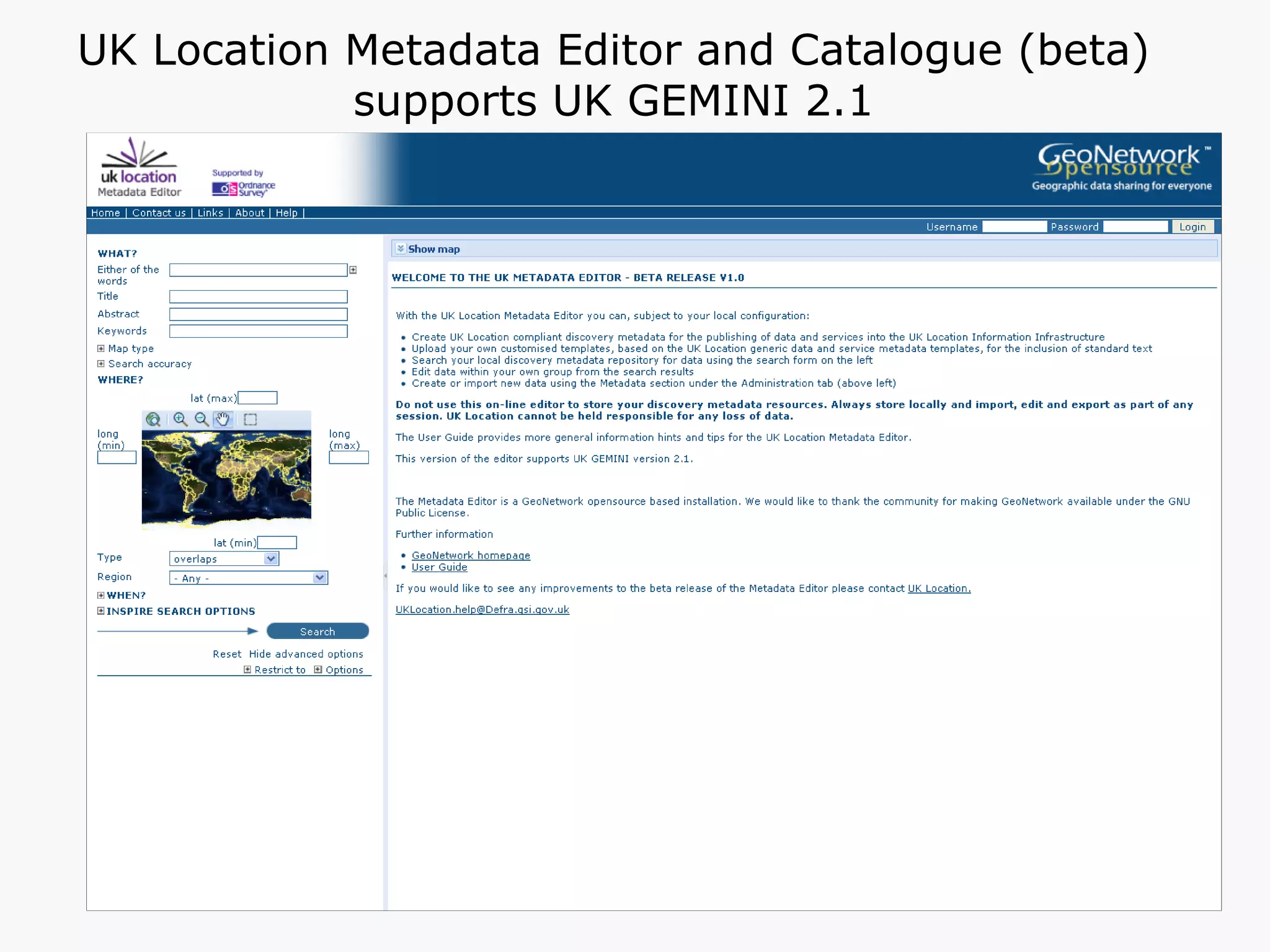The height and width of the screenshot is (952, 1270).
Task: Select the bounding box selection map tool
Action: click(250, 420)
